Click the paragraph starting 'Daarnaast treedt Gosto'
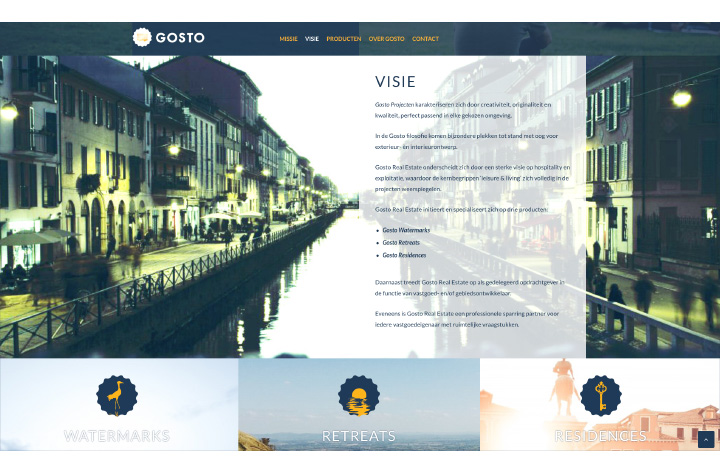 tap(470, 287)
